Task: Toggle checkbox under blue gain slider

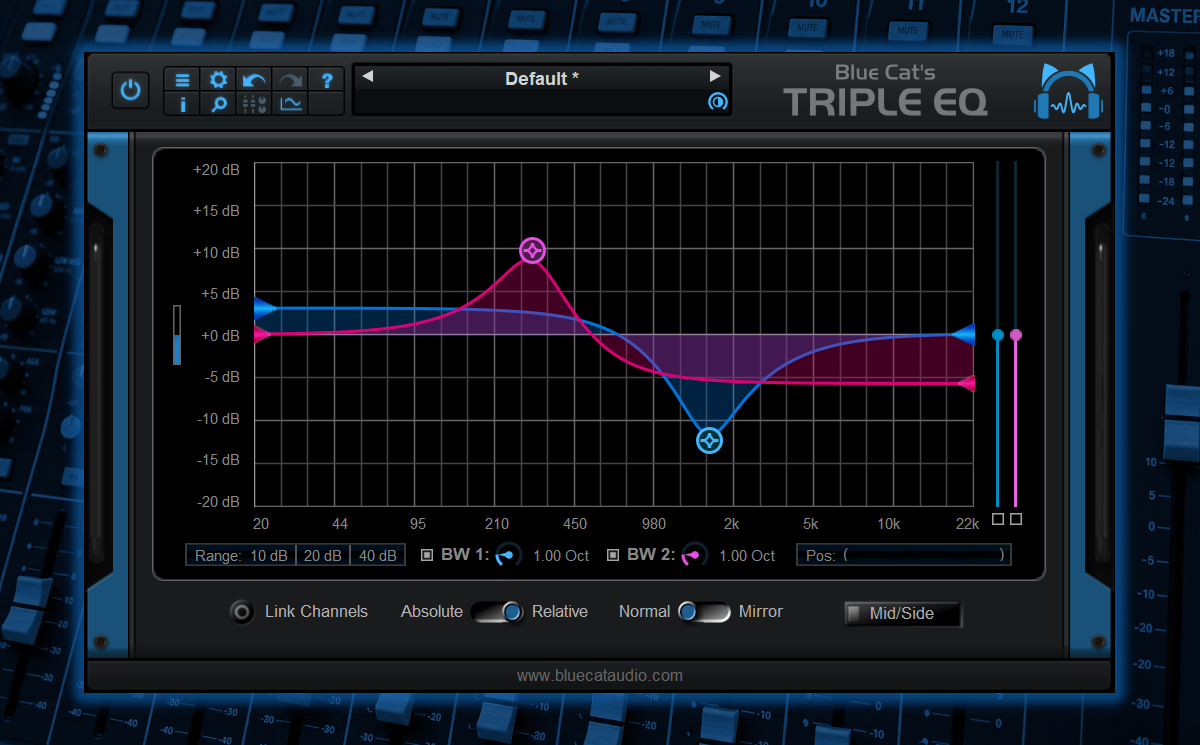Action: point(997,519)
